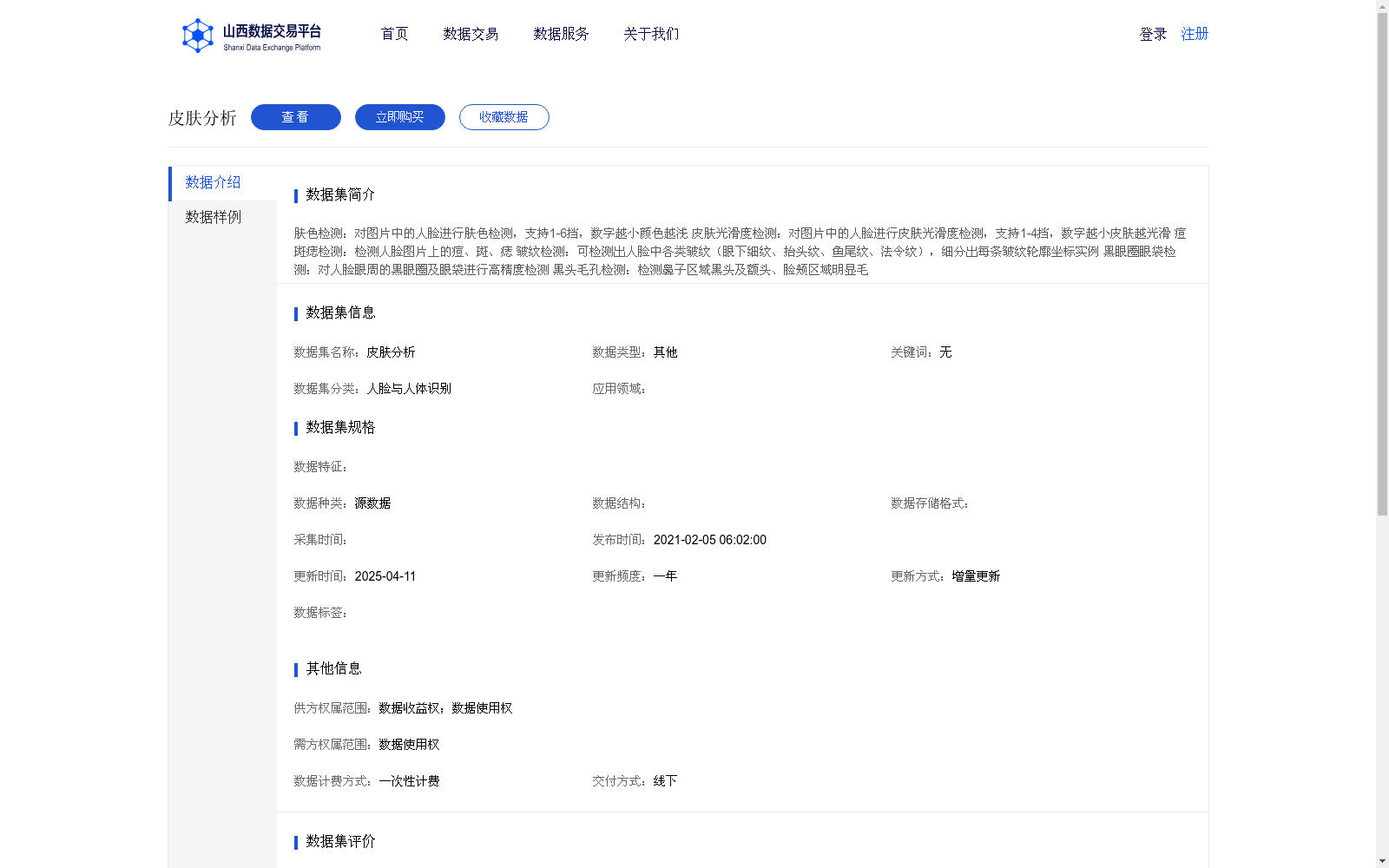Click the 数据集评价 section heading
Image resolution: width=1389 pixels, height=868 pixels.
[340, 841]
